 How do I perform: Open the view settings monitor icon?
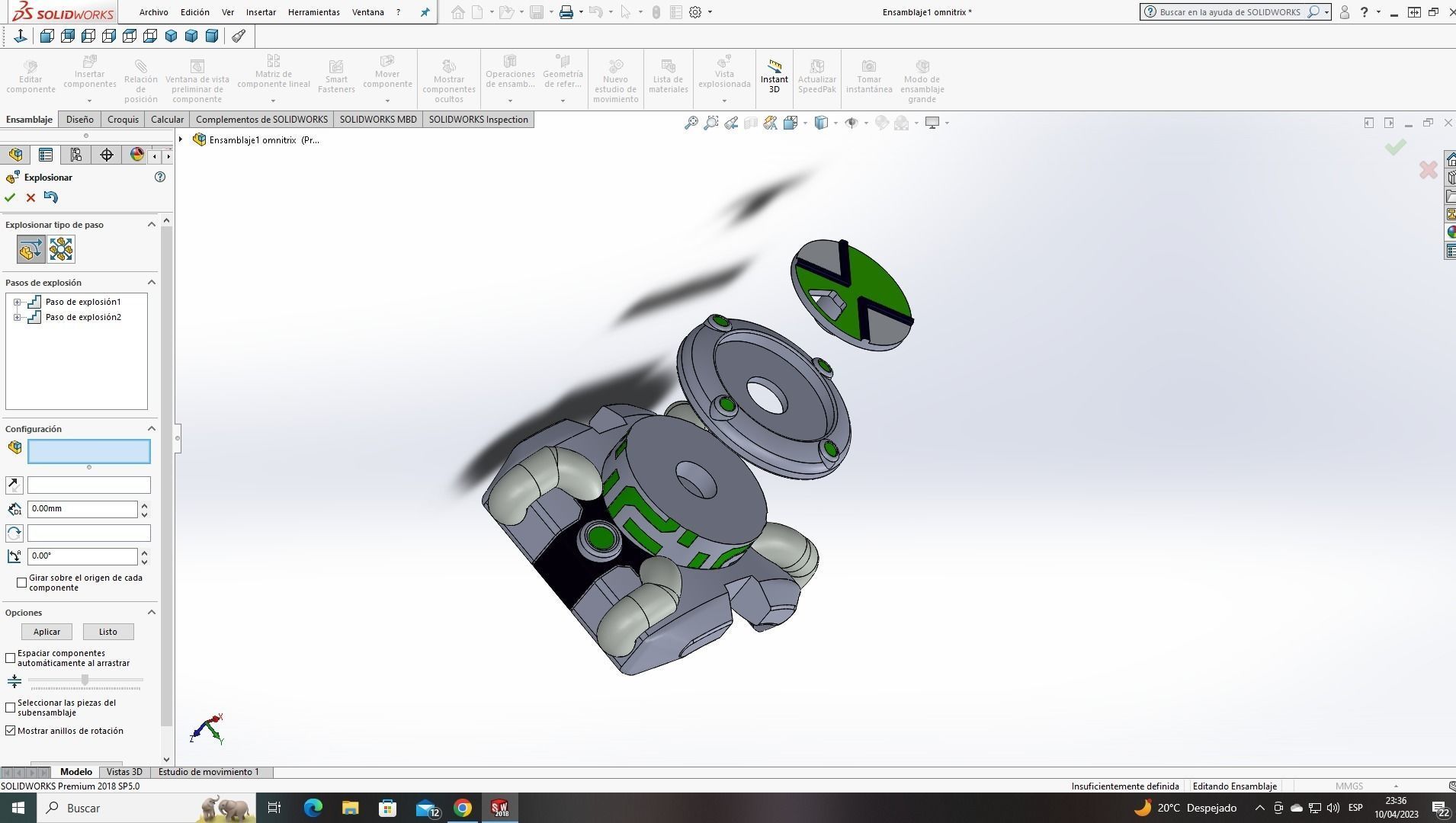click(932, 123)
